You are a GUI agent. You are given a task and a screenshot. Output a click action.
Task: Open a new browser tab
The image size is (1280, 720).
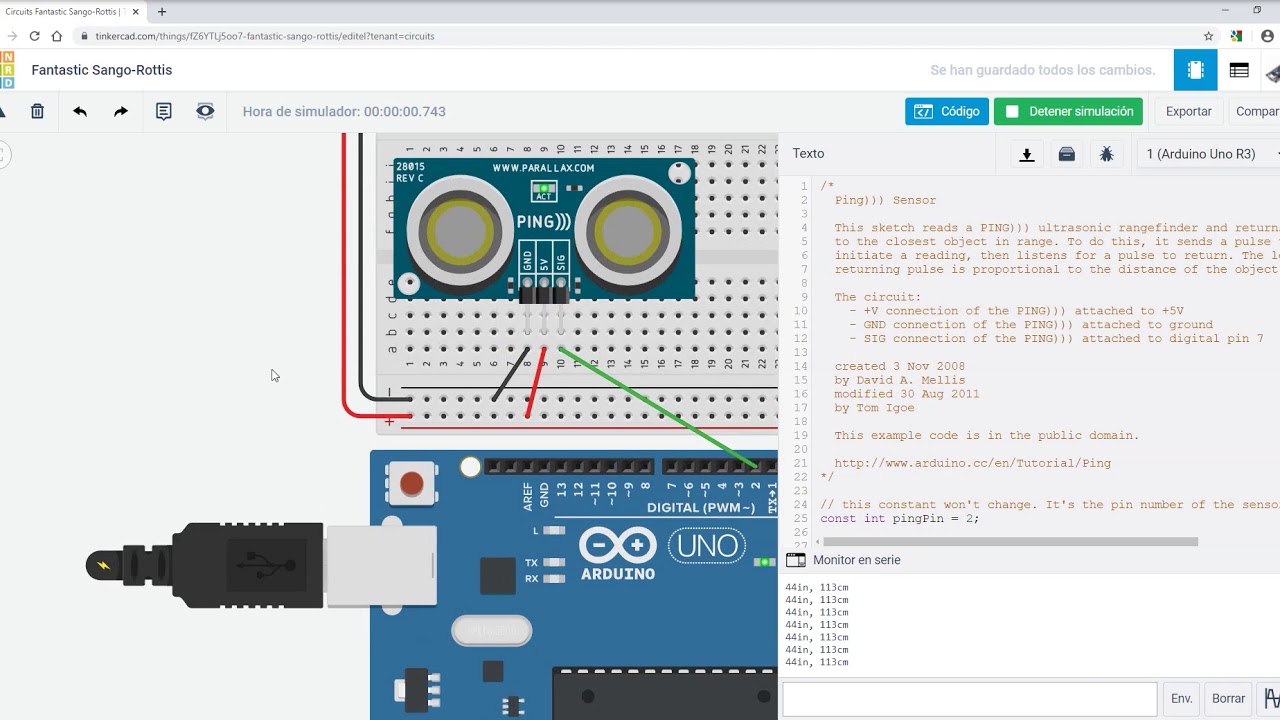tap(162, 12)
